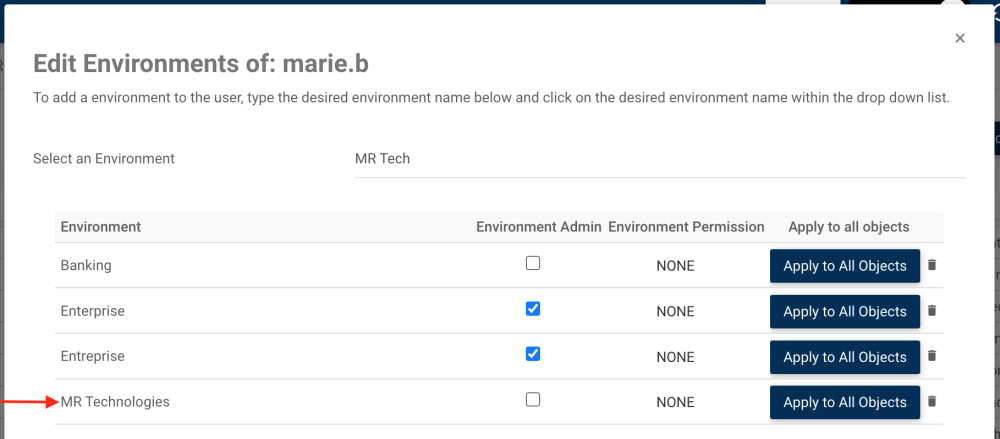Click the MR Technologies environment name
Image resolution: width=1000 pixels, height=439 pixels.
[115, 402]
